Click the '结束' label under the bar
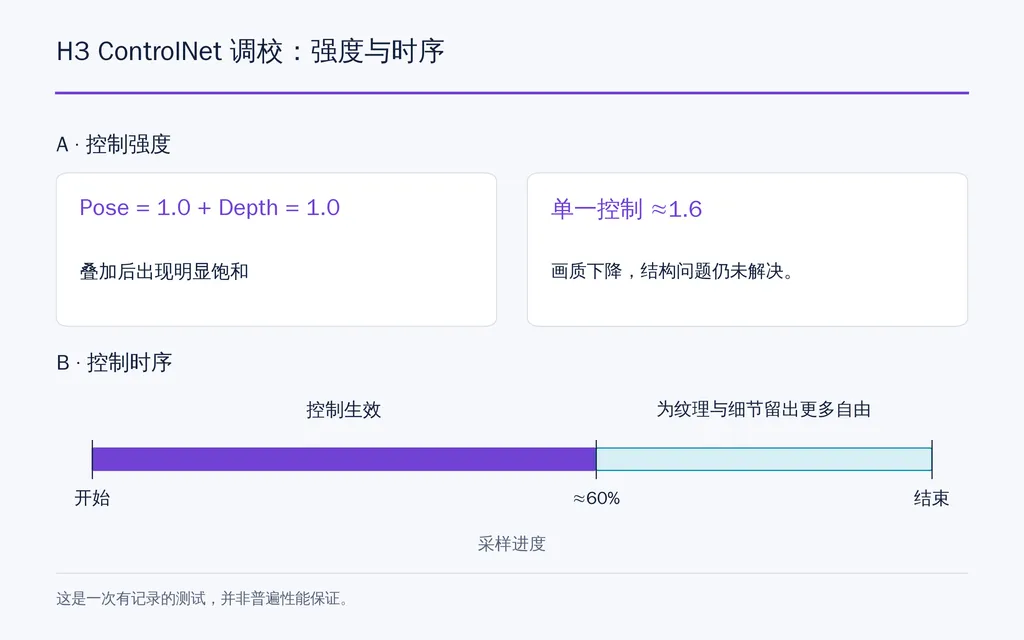This screenshot has width=1024, height=640. pyautogui.click(x=931, y=498)
